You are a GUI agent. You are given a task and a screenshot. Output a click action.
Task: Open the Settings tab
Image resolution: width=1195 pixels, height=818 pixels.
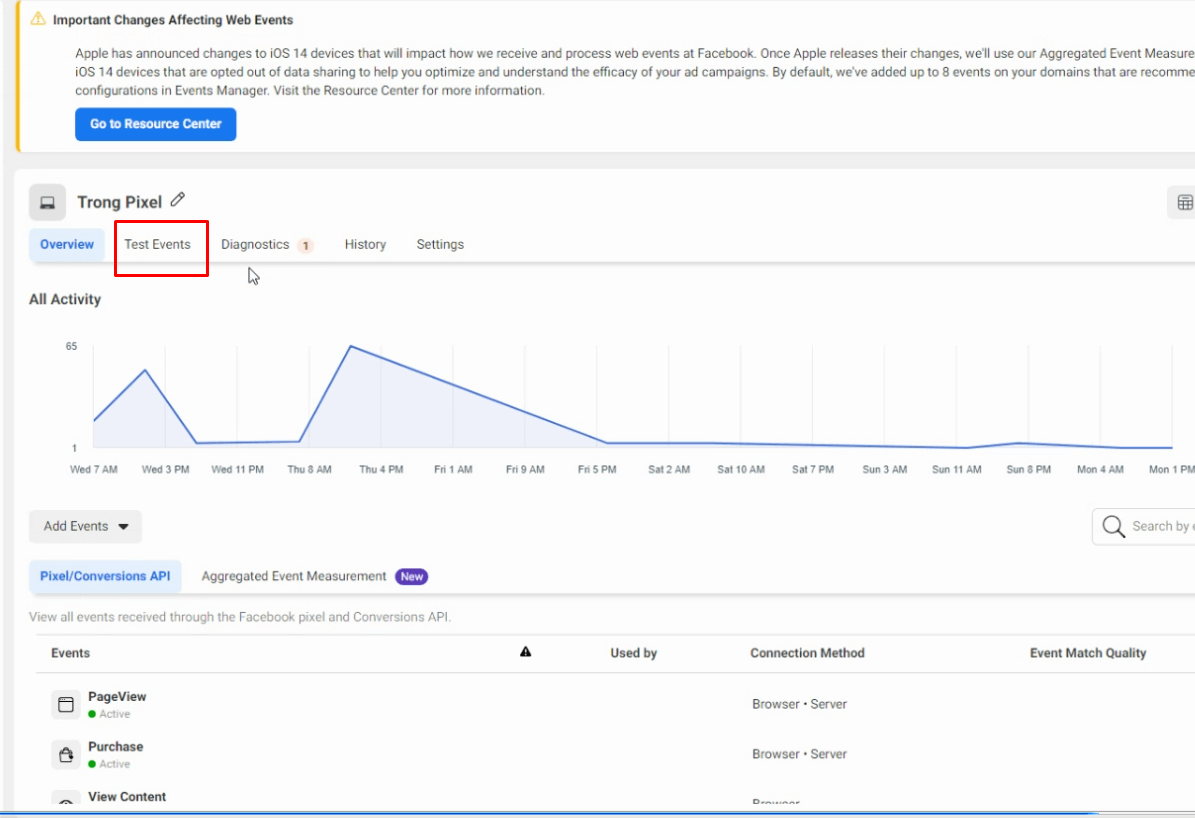point(440,245)
